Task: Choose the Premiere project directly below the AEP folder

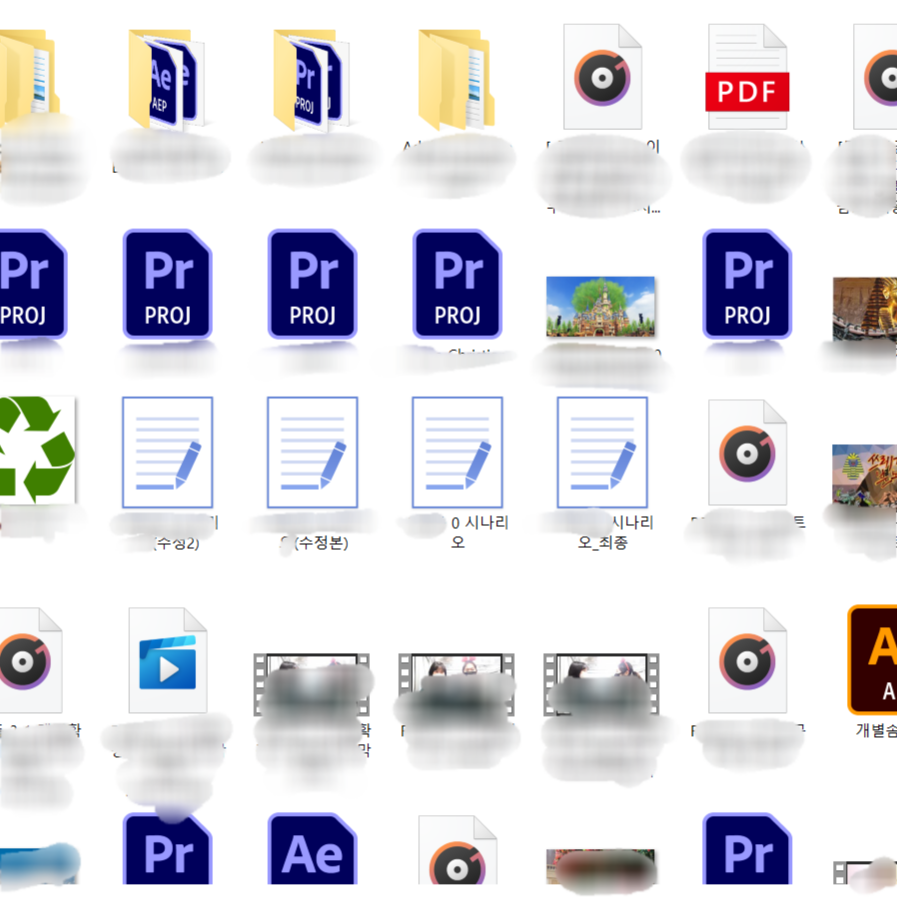Action: click(168, 284)
